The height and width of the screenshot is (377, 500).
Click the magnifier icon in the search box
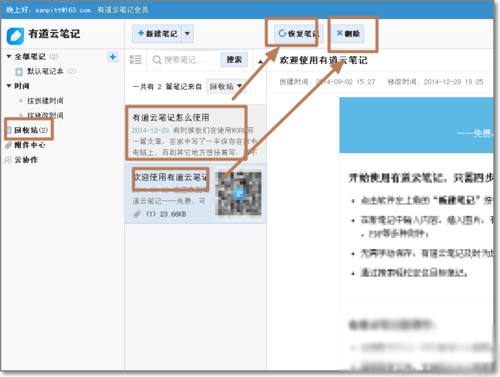pos(156,60)
